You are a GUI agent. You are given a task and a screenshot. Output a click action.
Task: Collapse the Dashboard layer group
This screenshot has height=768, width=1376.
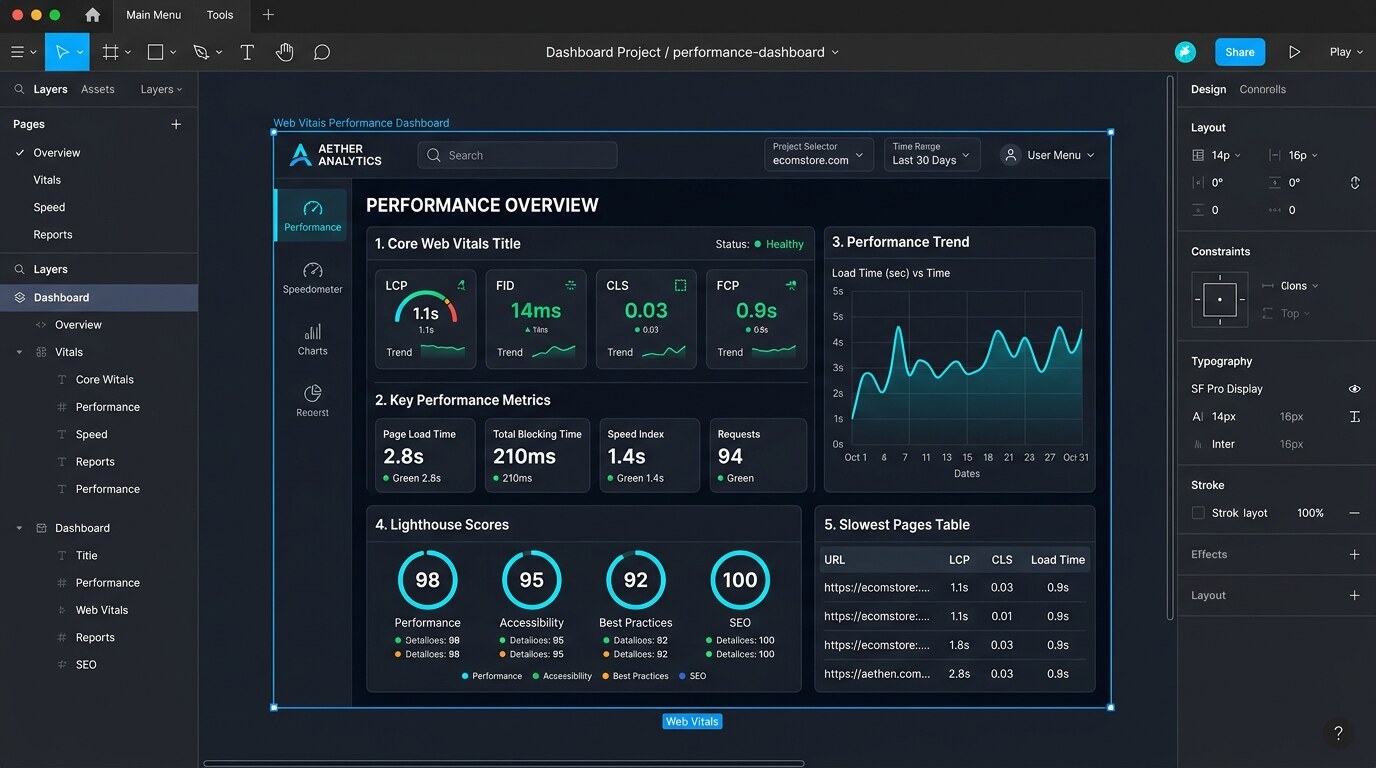19,528
